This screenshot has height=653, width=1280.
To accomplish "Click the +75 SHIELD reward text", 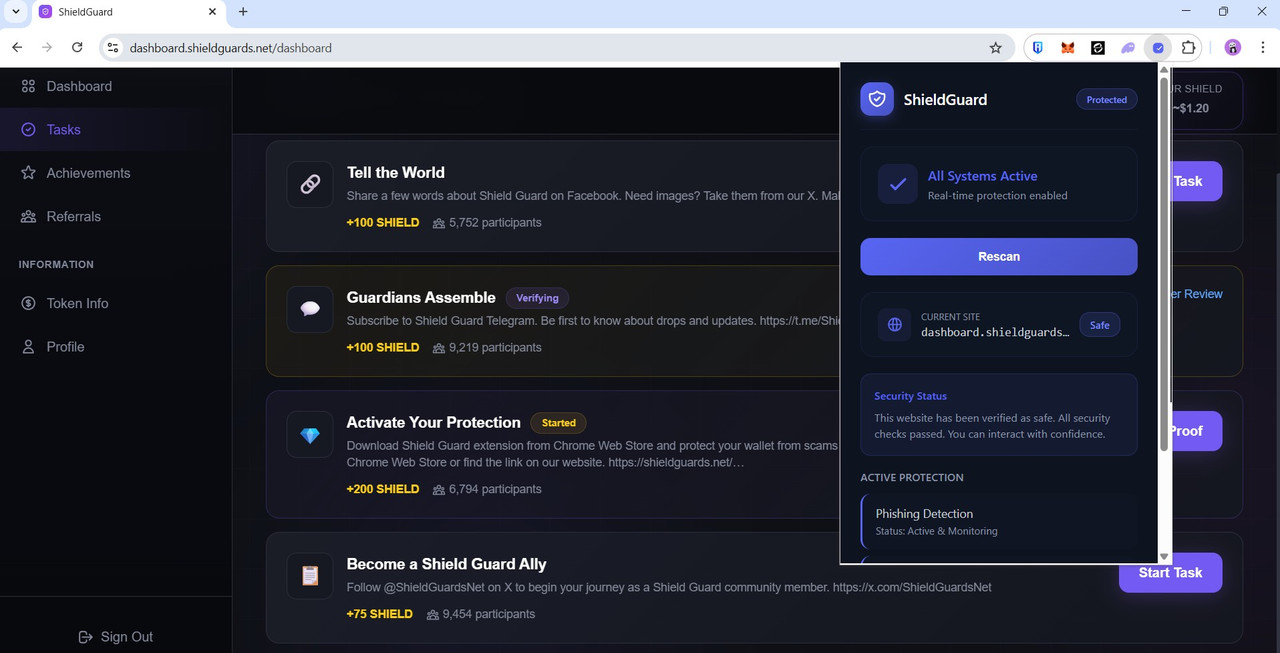I will (379, 614).
